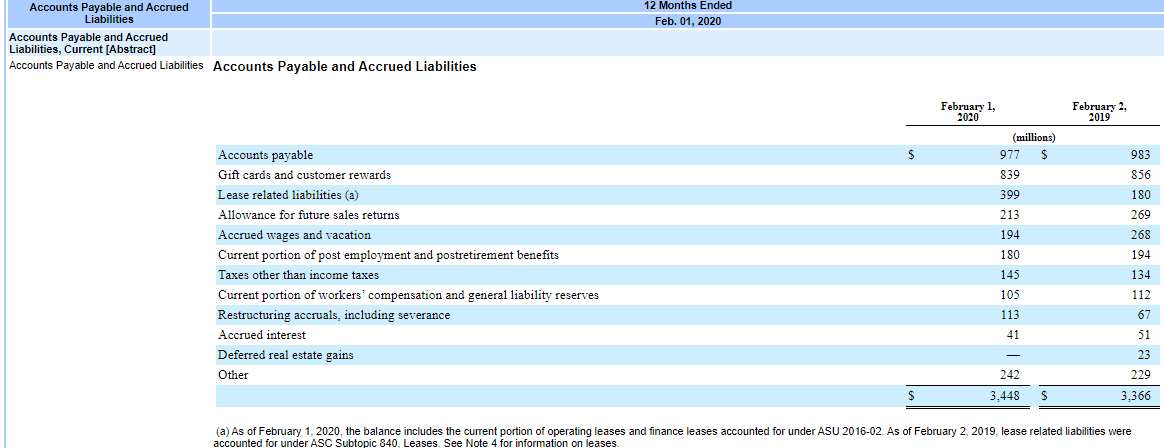Screen dimensions: 1164x448
Task: Select the 'Feb. 01, 2020' period header
Action: coord(687,21)
